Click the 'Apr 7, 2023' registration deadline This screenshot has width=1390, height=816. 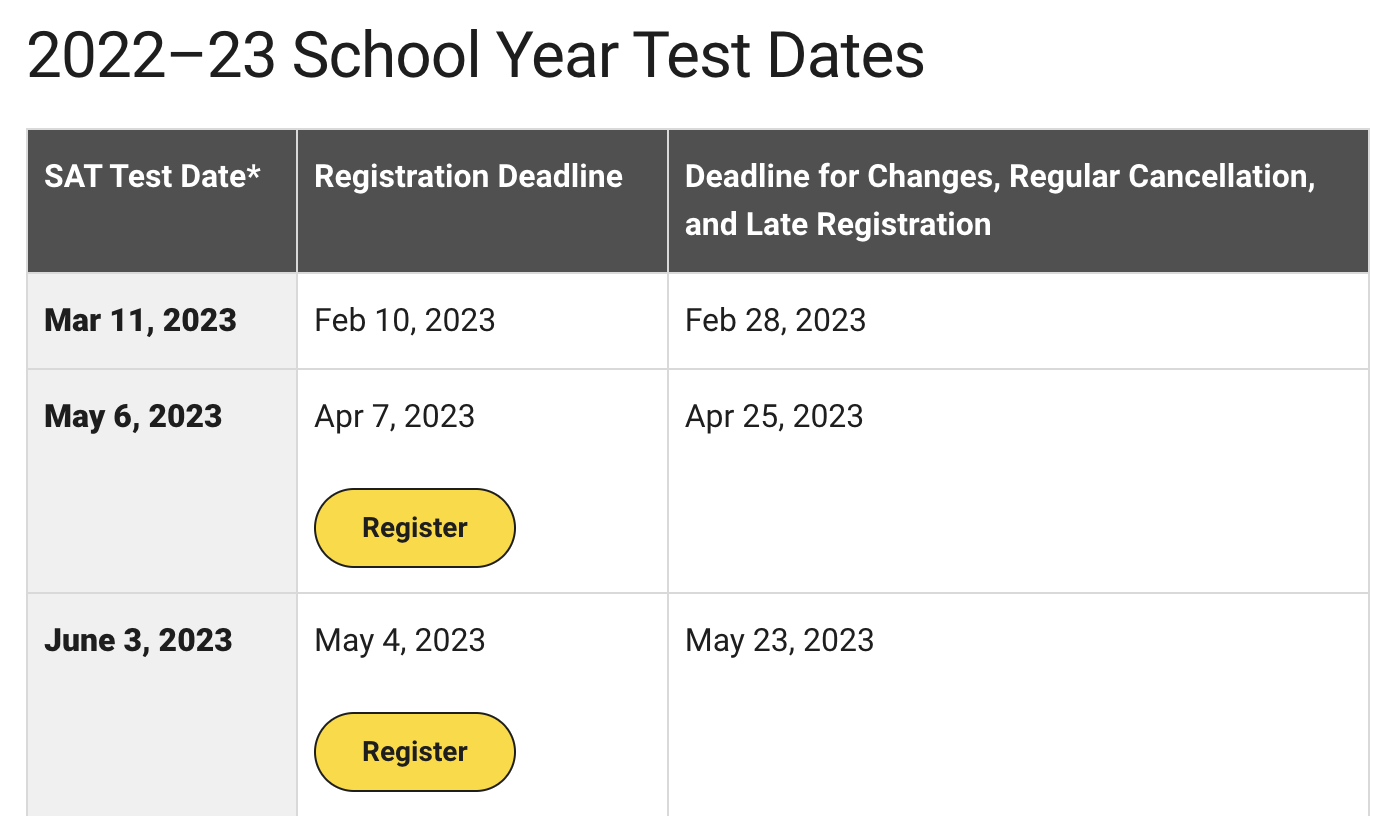394,417
